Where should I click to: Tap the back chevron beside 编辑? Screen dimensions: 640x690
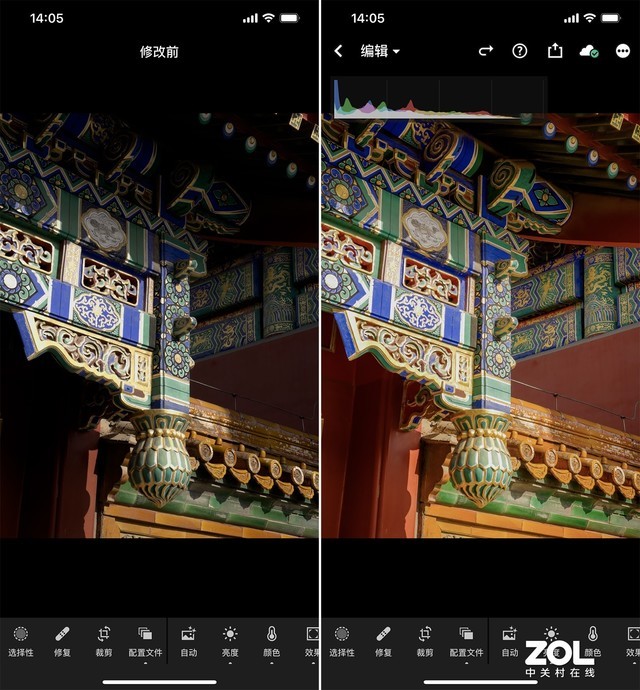(x=338, y=51)
